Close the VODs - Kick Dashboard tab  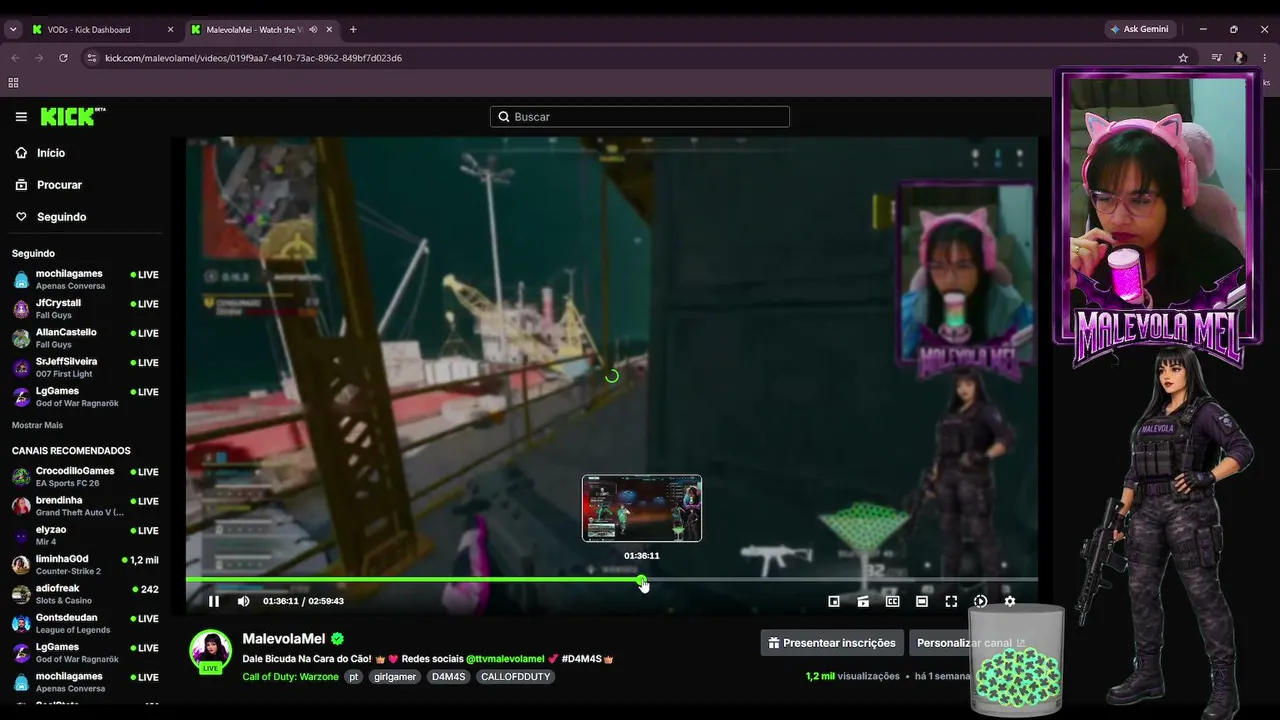tap(170, 30)
